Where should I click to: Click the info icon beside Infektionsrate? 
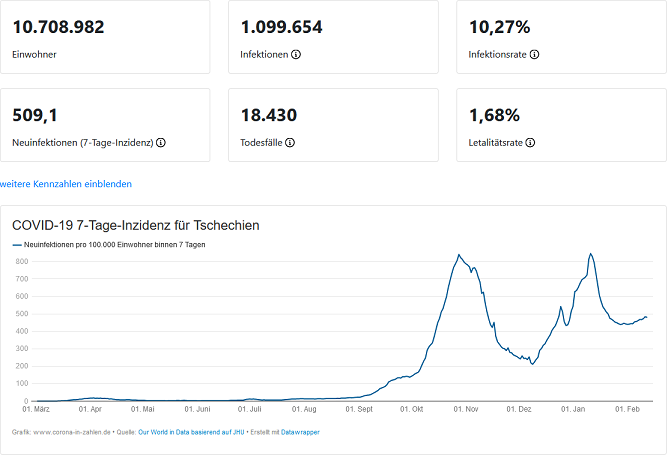click(x=535, y=54)
